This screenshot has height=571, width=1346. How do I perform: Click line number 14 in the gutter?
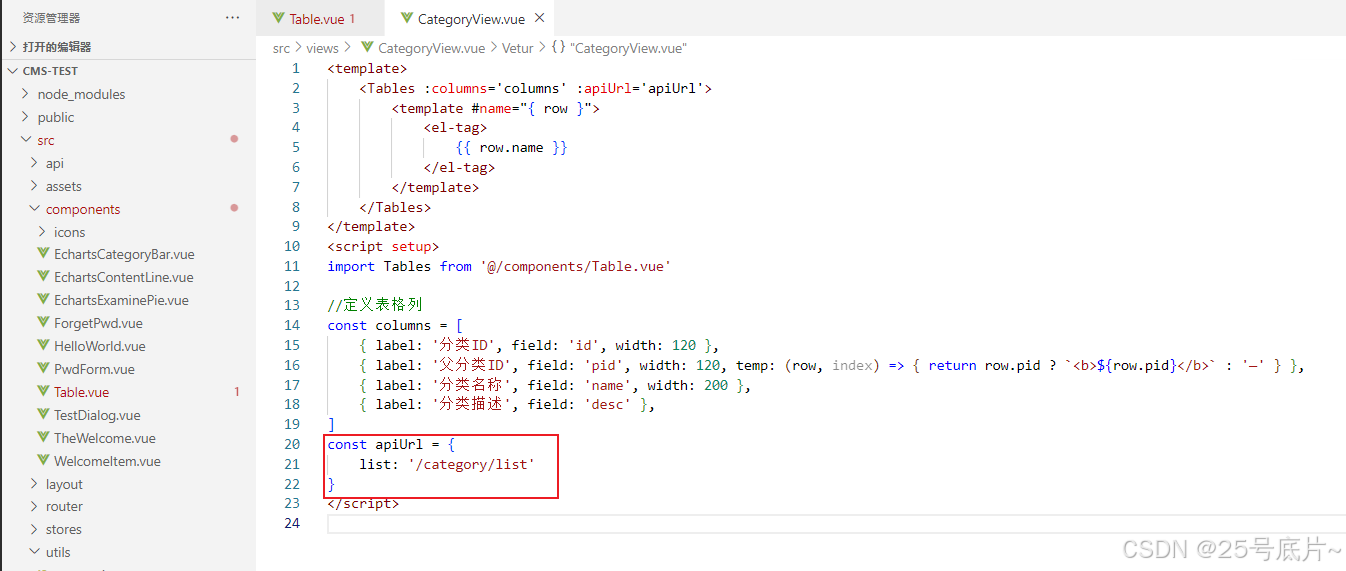point(292,325)
